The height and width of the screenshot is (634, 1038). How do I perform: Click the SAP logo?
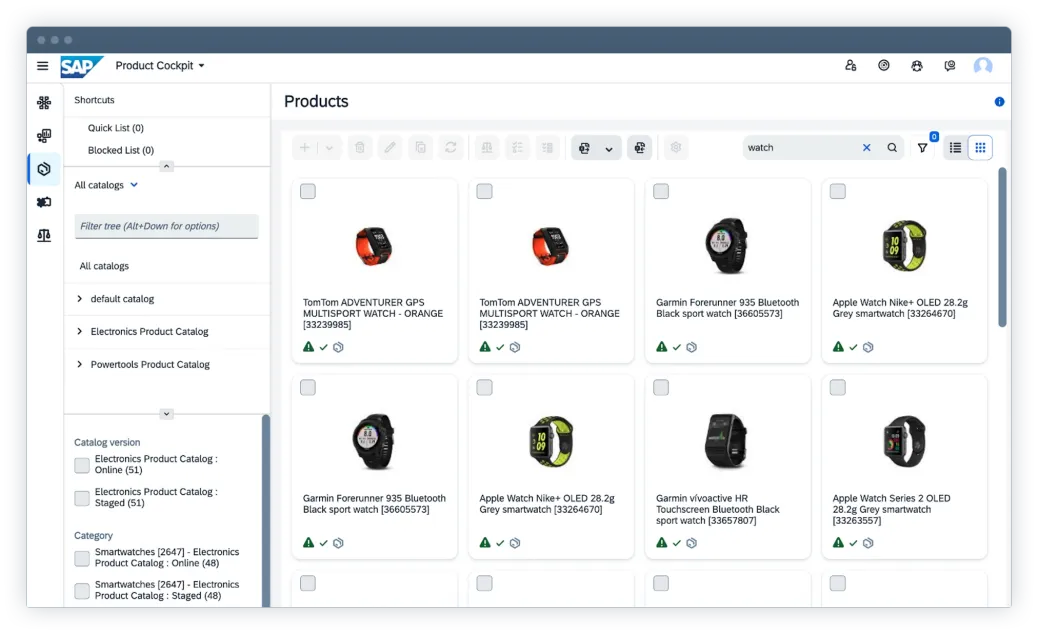81,66
